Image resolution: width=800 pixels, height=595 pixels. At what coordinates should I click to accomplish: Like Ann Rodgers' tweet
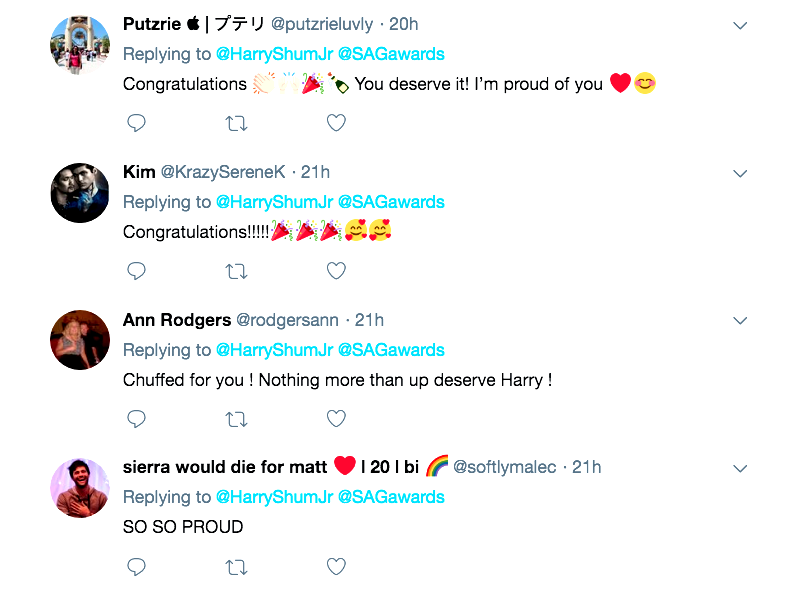tap(337, 419)
